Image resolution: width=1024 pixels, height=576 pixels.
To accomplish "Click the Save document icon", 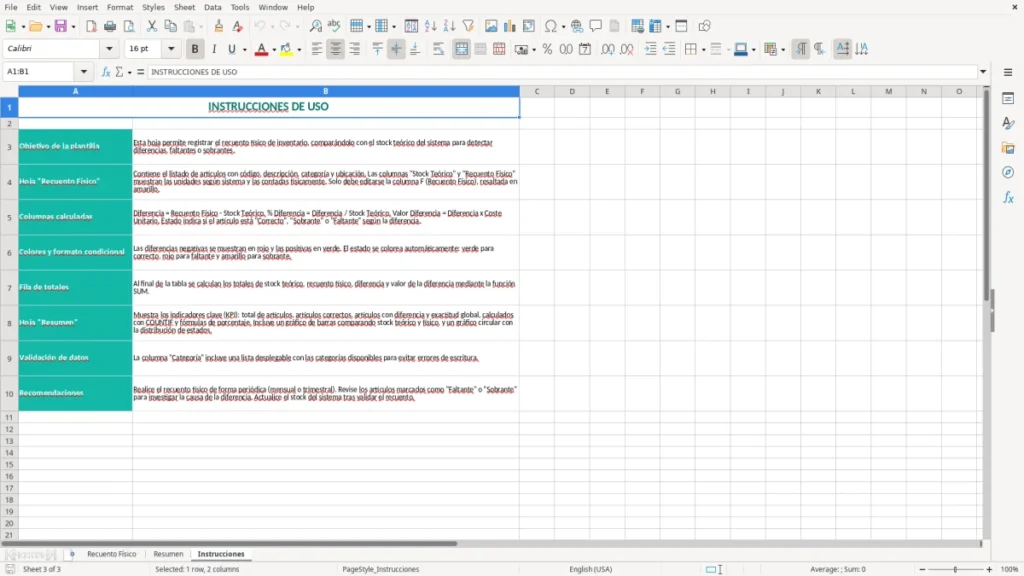I will (60, 26).
